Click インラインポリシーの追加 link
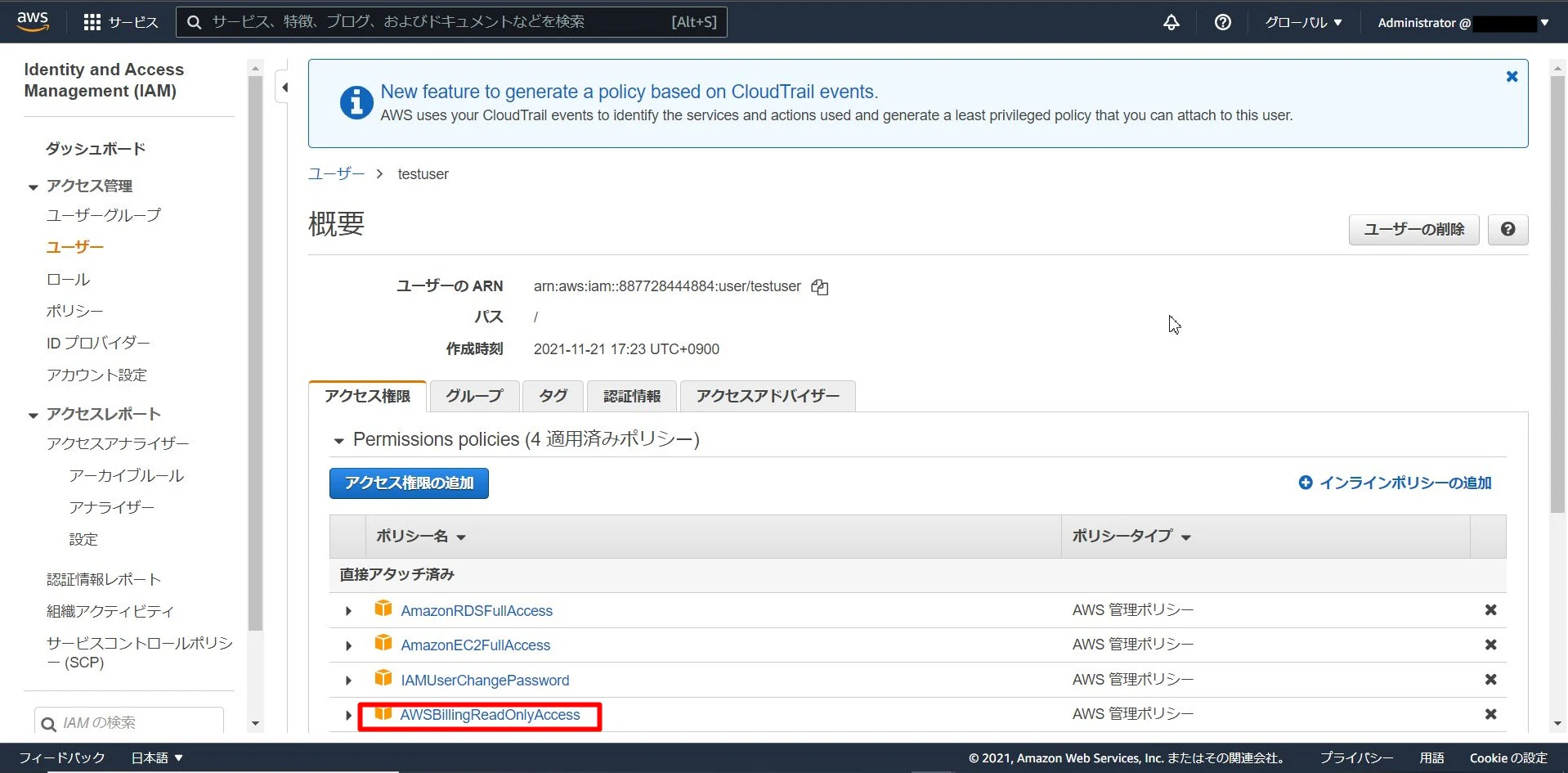This screenshot has width=1568, height=773. click(1396, 483)
